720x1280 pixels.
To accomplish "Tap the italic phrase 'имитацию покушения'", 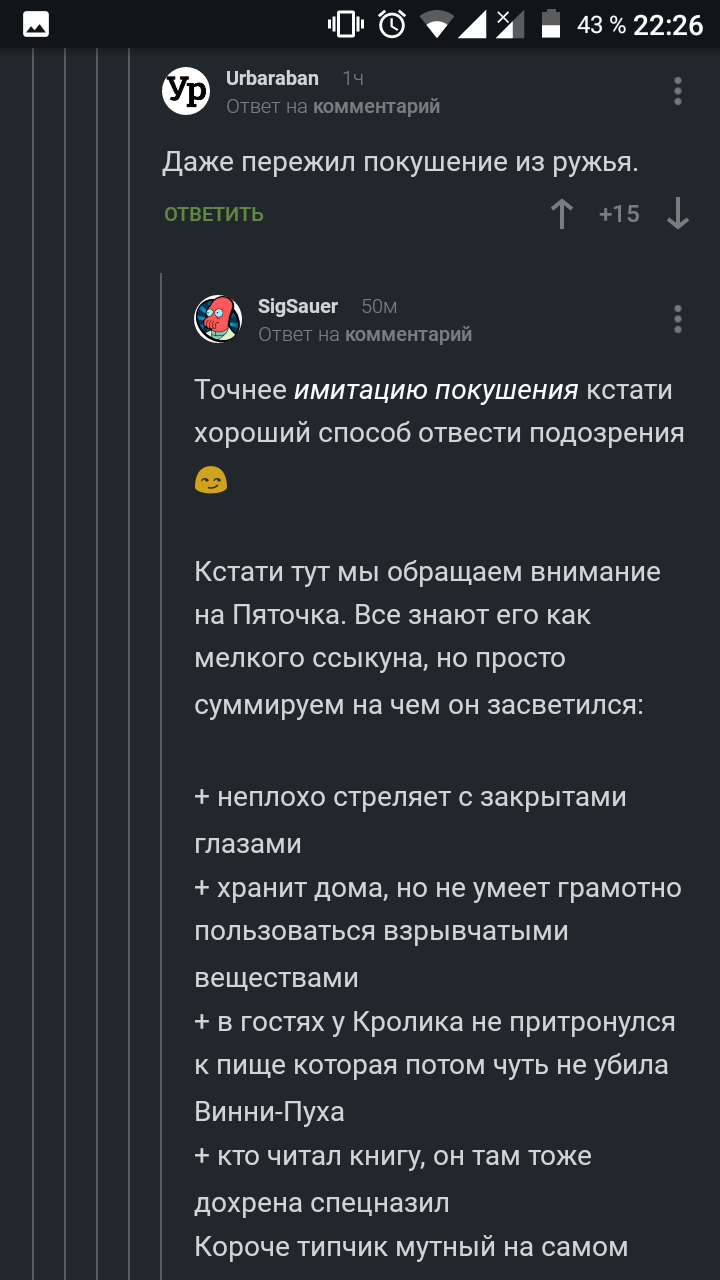I will click(x=436, y=389).
